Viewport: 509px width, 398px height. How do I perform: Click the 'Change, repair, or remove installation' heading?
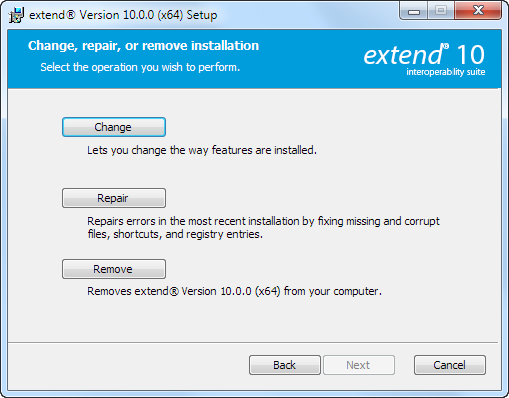point(143,46)
